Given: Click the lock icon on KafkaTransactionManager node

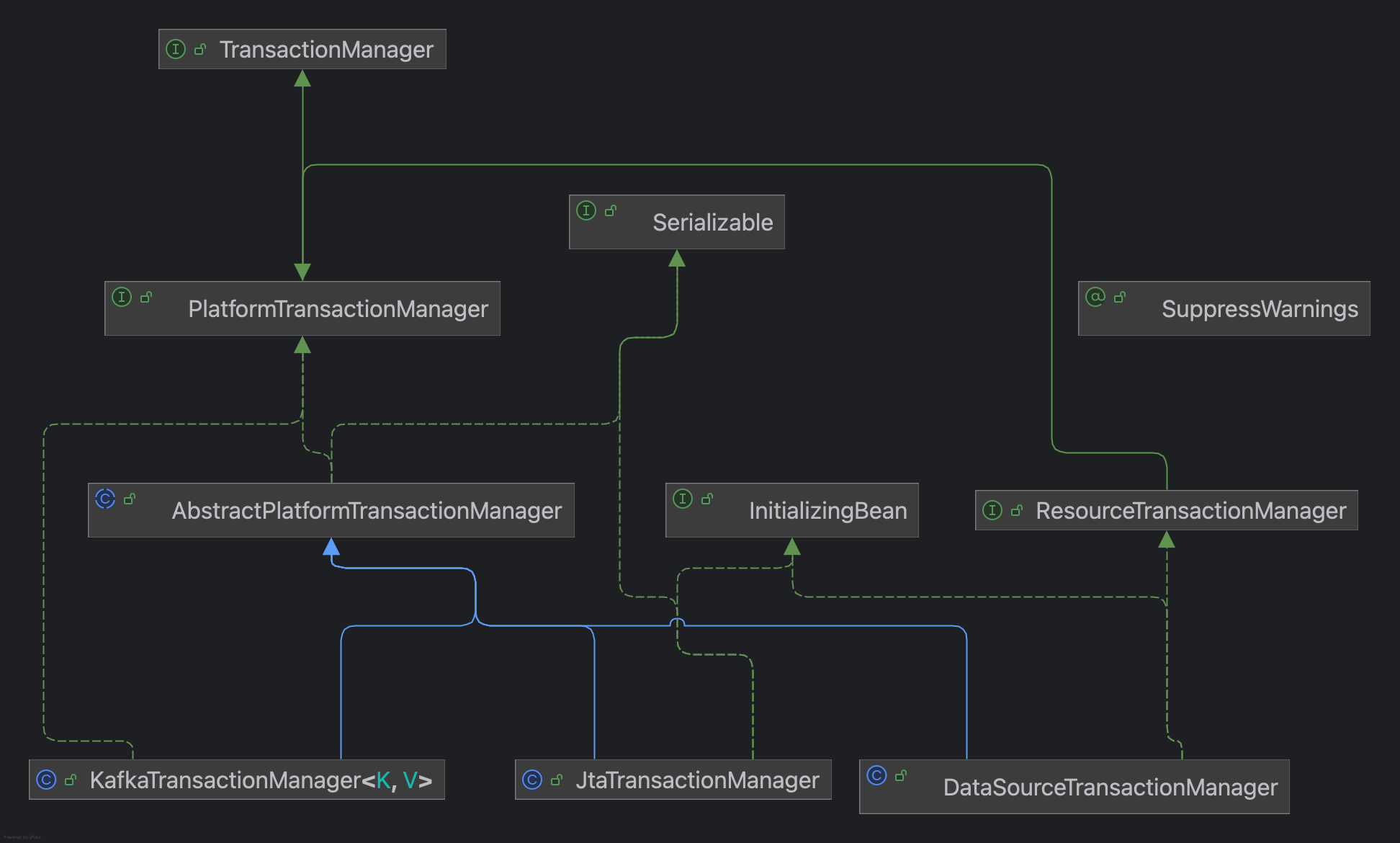Looking at the screenshot, I should click(71, 780).
